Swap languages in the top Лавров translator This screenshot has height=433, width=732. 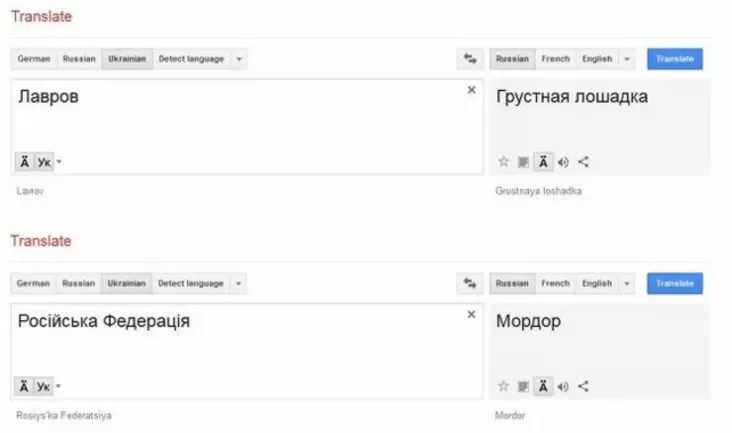pyautogui.click(x=469, y=59)
